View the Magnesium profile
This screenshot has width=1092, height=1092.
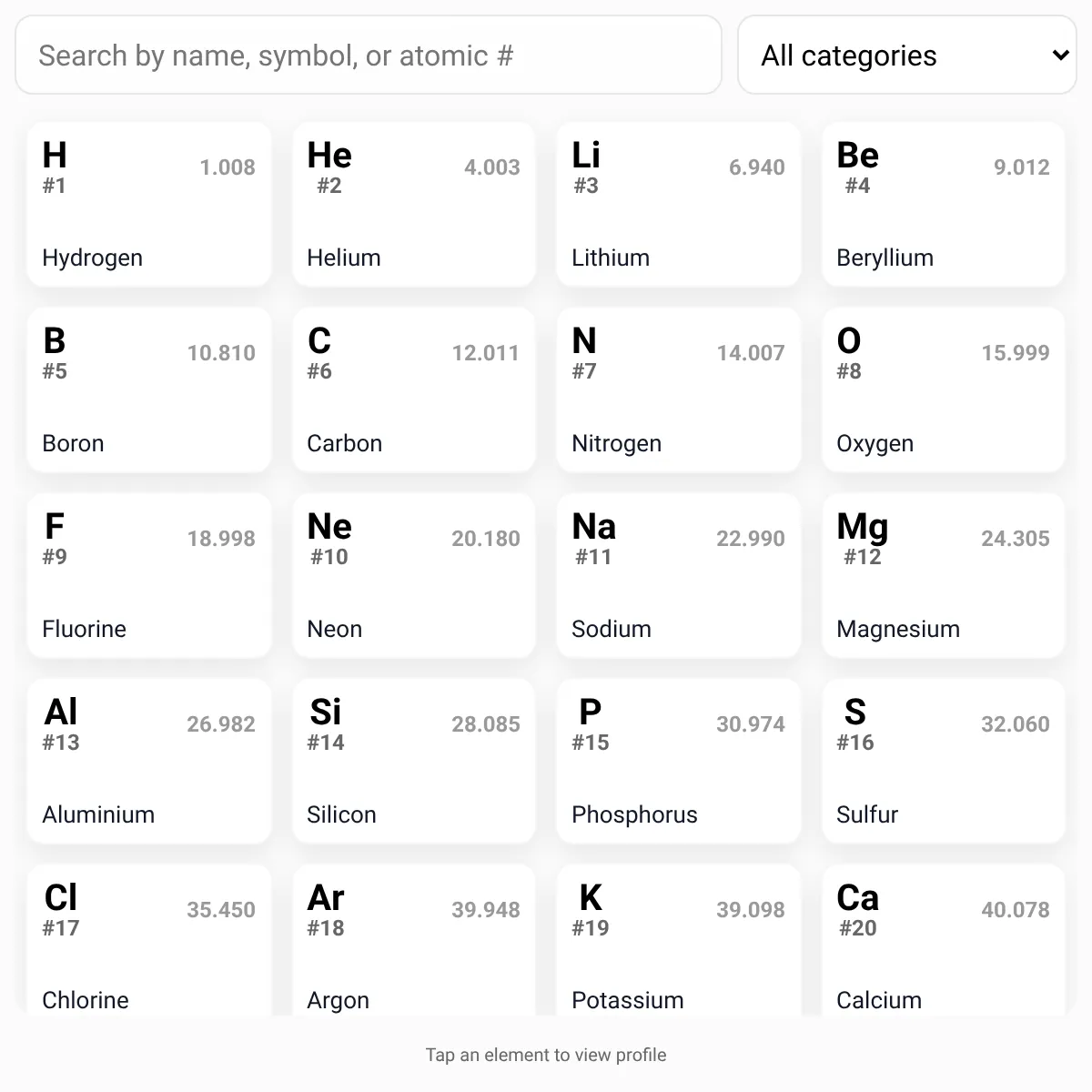[944, 576]
